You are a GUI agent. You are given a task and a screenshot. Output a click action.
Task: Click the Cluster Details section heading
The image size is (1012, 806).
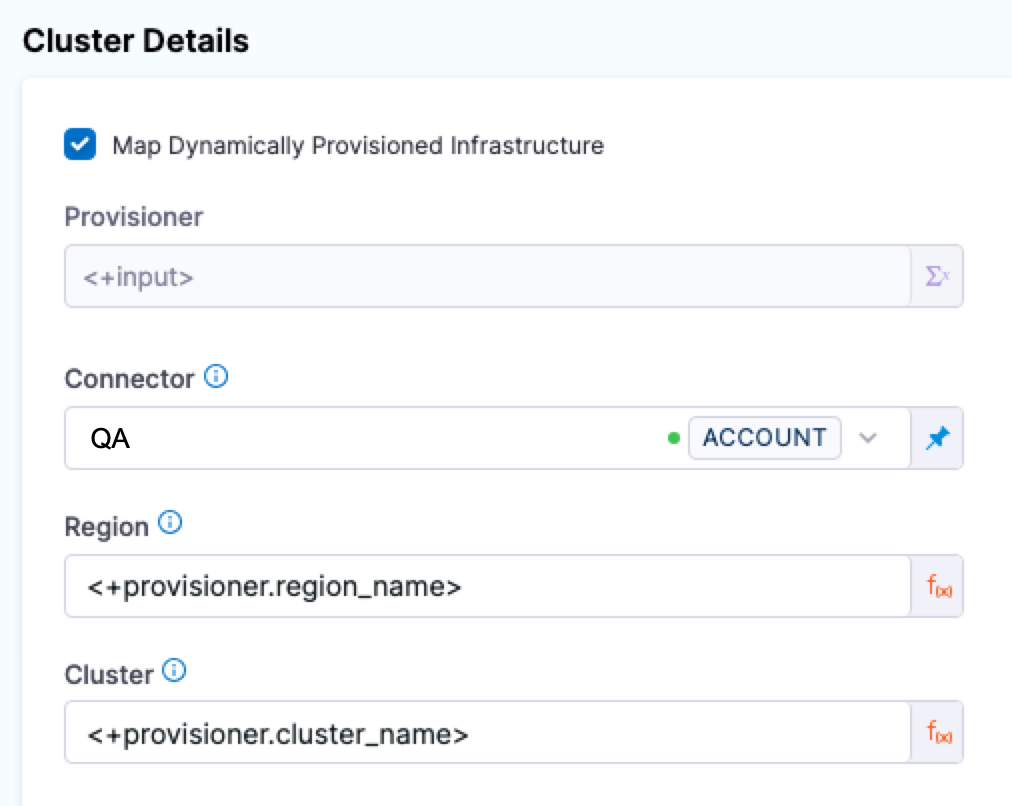point(135,41)
